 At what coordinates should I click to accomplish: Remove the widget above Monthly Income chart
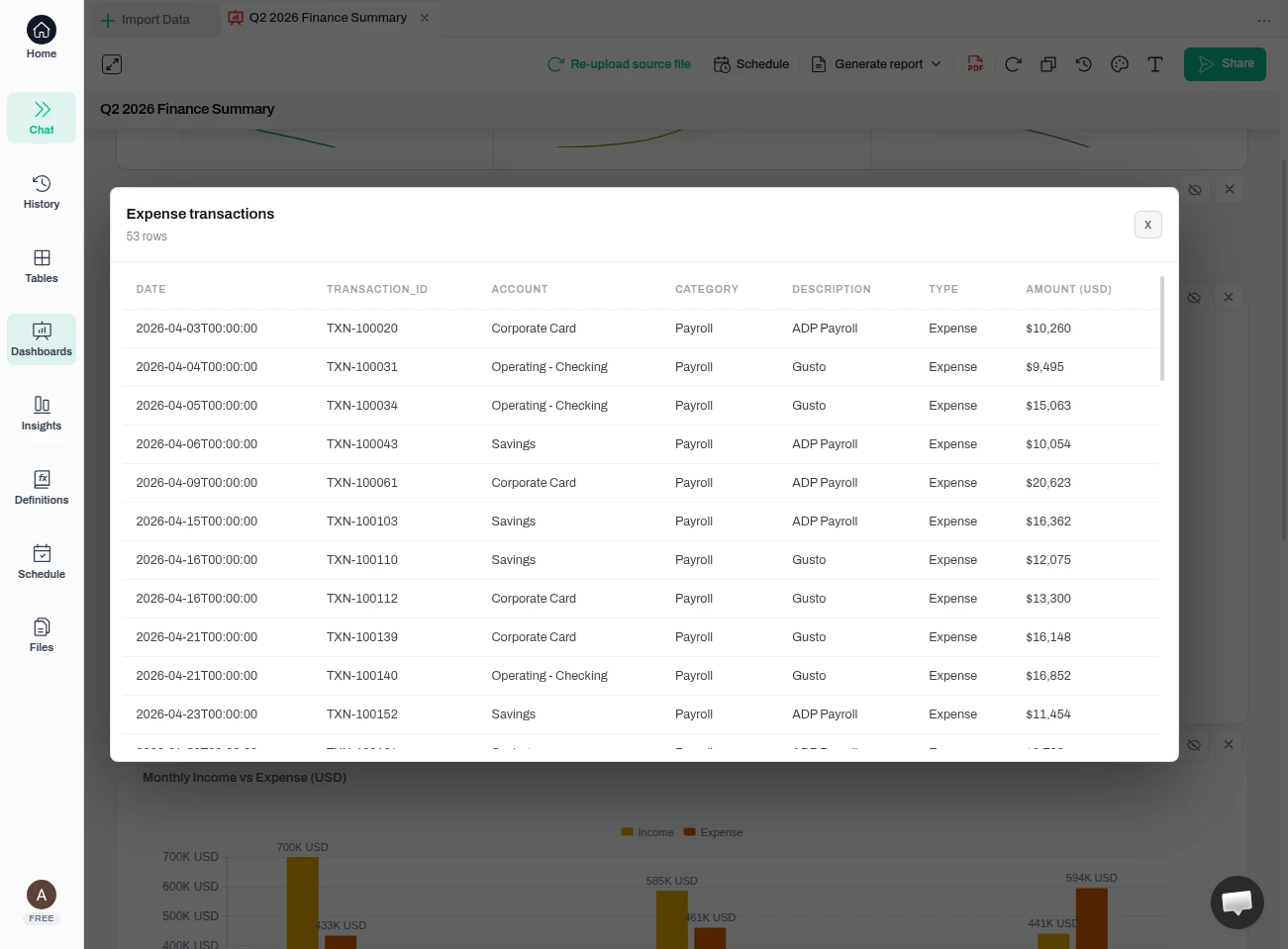(x=1229, y=744)
